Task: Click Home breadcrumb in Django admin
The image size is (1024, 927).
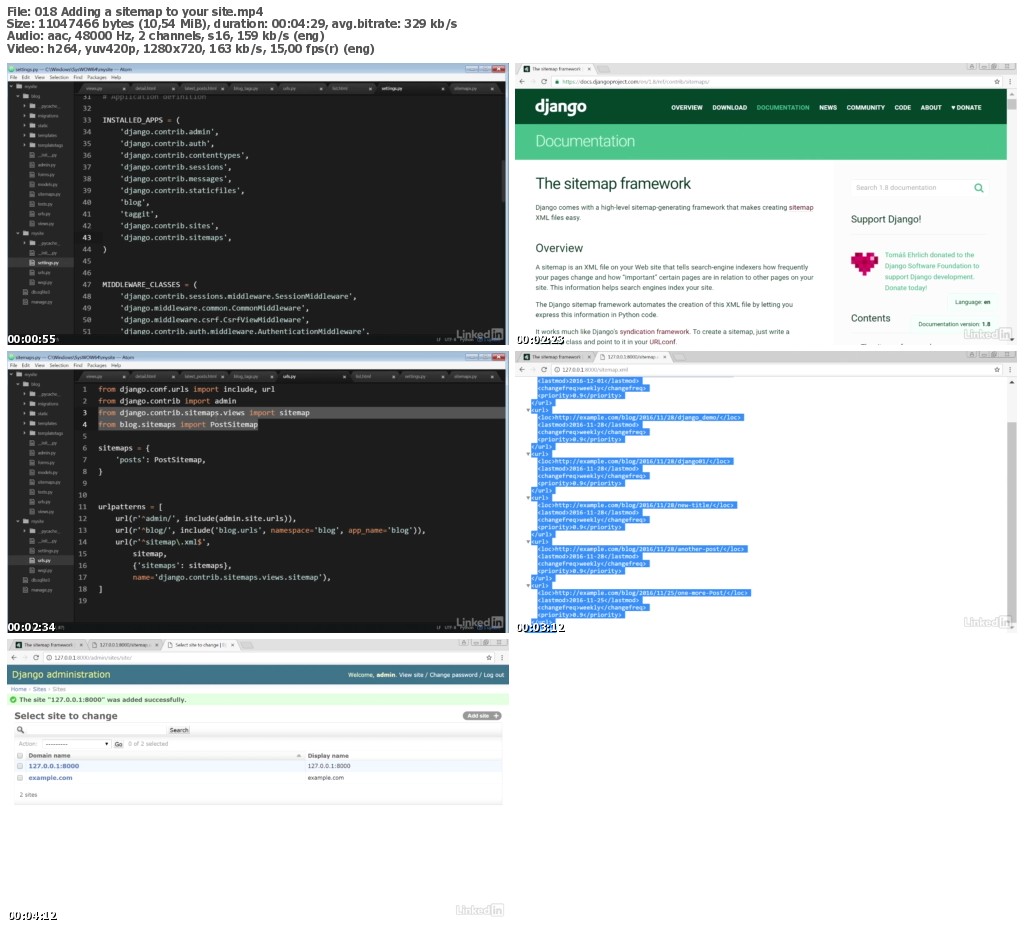Action: 18,689
